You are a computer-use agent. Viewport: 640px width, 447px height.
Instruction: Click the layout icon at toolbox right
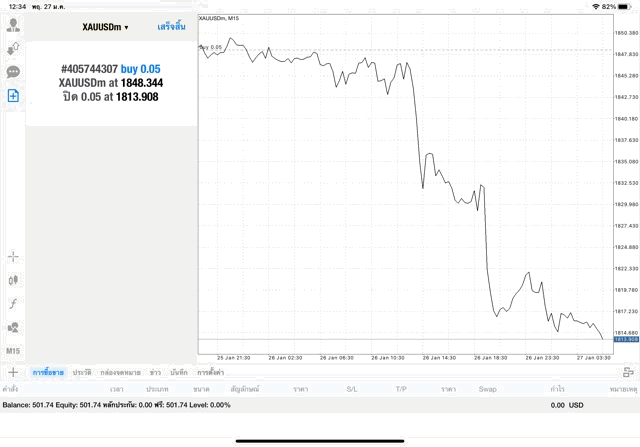coord(627,371)
